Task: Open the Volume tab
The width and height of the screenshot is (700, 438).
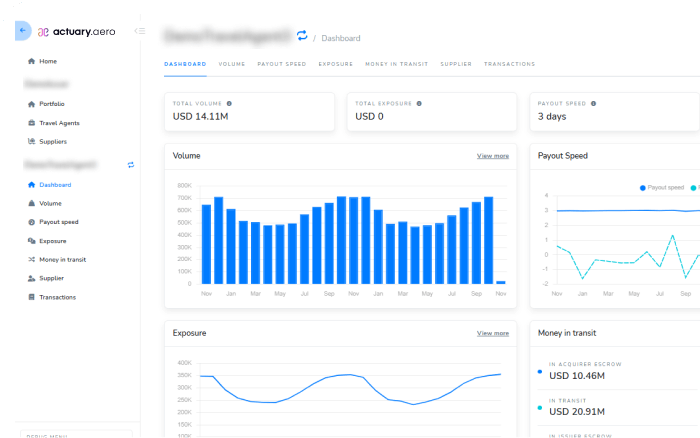Action: pos(232,64)
